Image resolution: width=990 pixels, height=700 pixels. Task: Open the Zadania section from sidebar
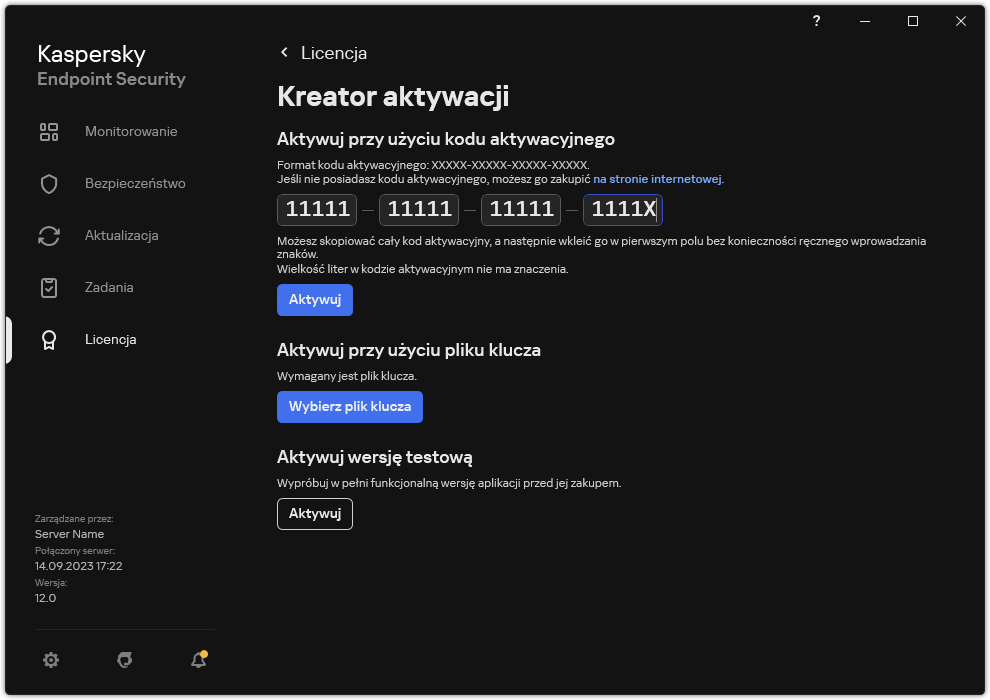tap(109, 287)
